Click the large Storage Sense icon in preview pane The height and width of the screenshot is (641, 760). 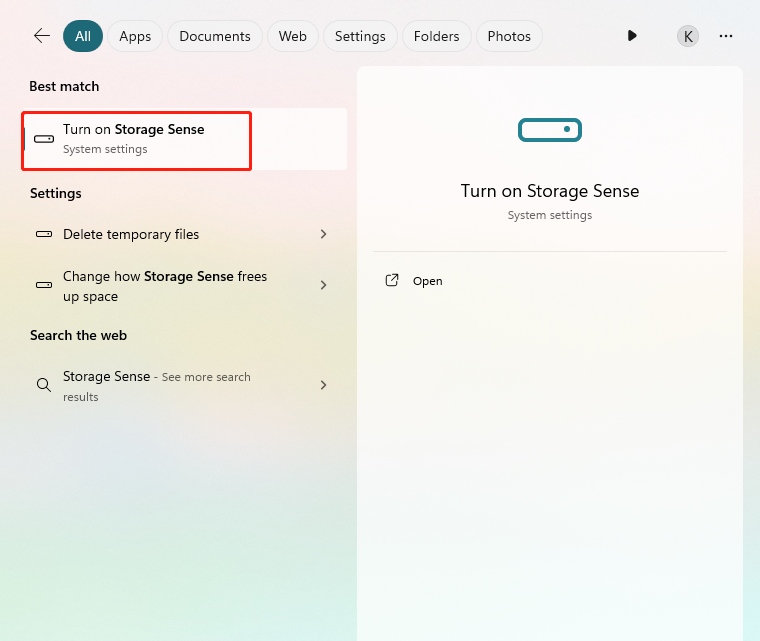(x=550, y=130)
